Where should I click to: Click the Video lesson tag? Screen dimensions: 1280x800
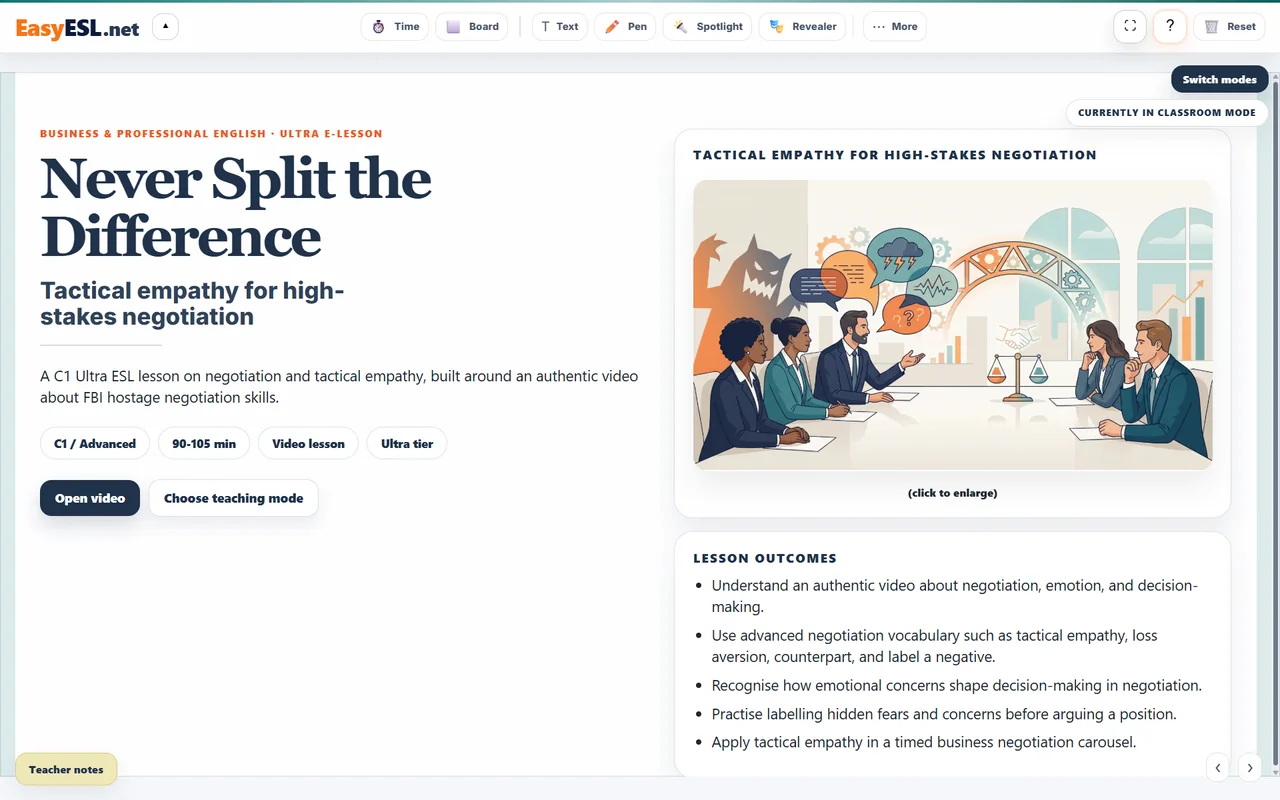click(x=308, y=444)
